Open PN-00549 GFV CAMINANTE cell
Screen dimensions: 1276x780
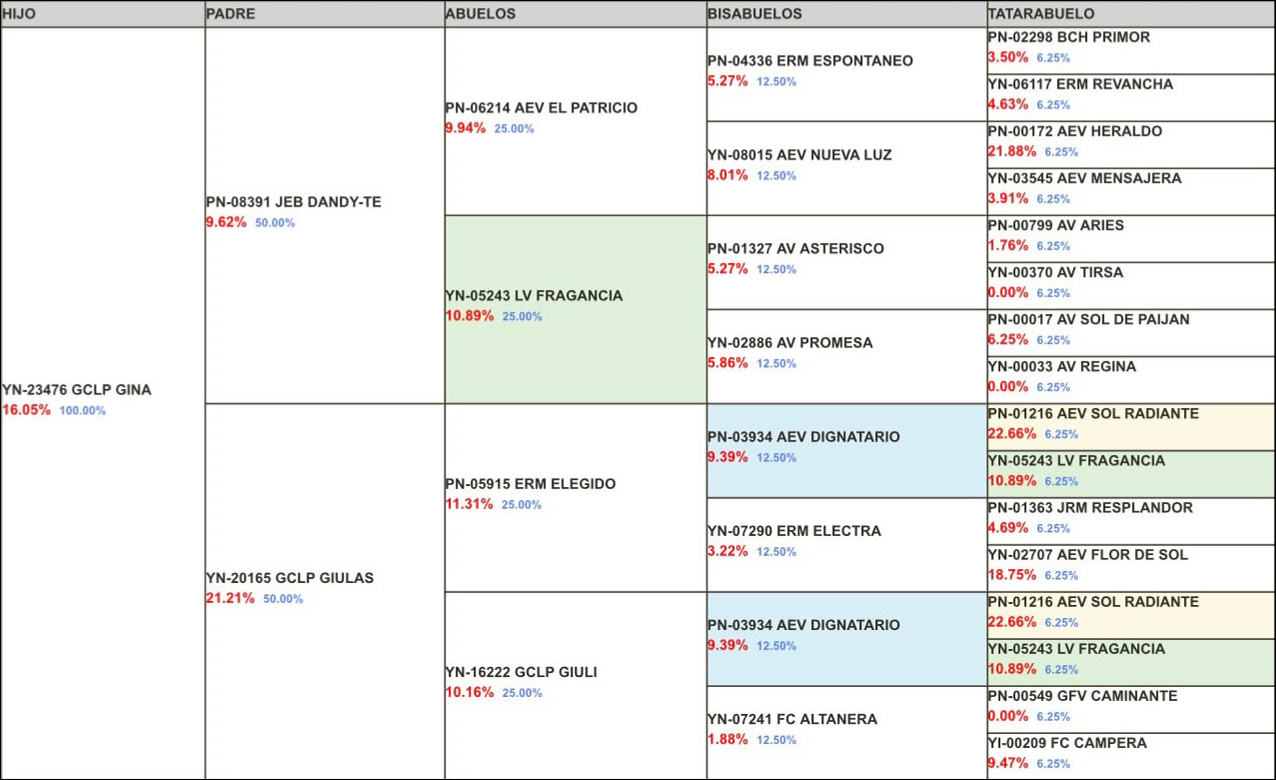[1131, 709]
